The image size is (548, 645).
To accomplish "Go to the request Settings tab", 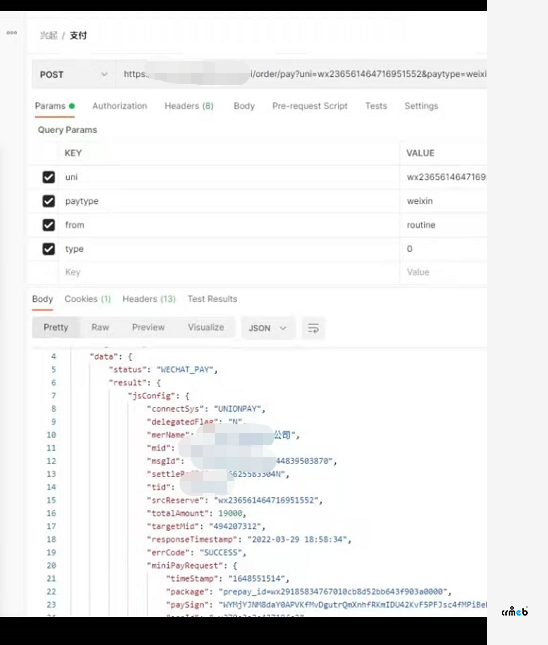I will click(421, 106).
